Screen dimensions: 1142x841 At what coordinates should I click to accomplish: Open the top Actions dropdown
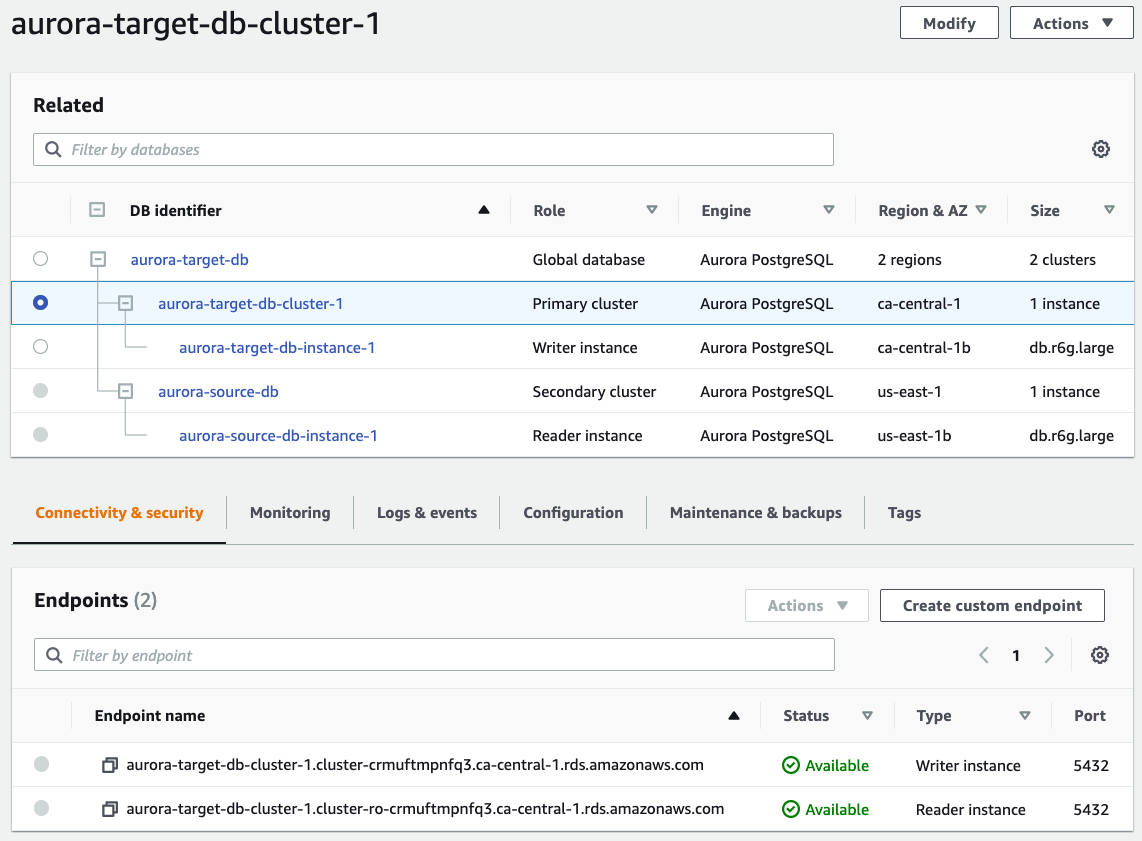coord(1071,23)
